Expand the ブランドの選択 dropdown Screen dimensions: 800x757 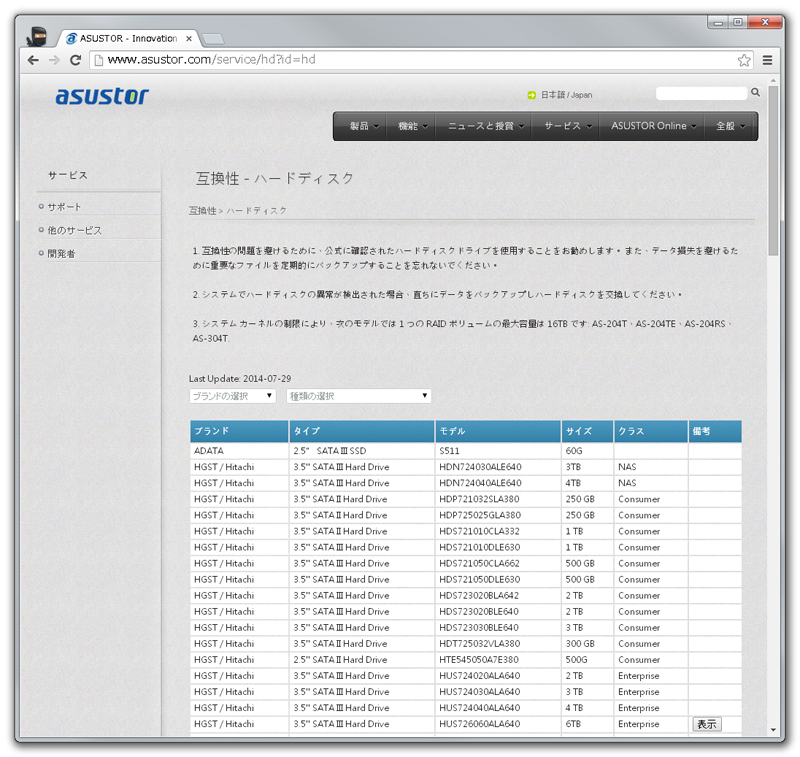pos(233,396)
